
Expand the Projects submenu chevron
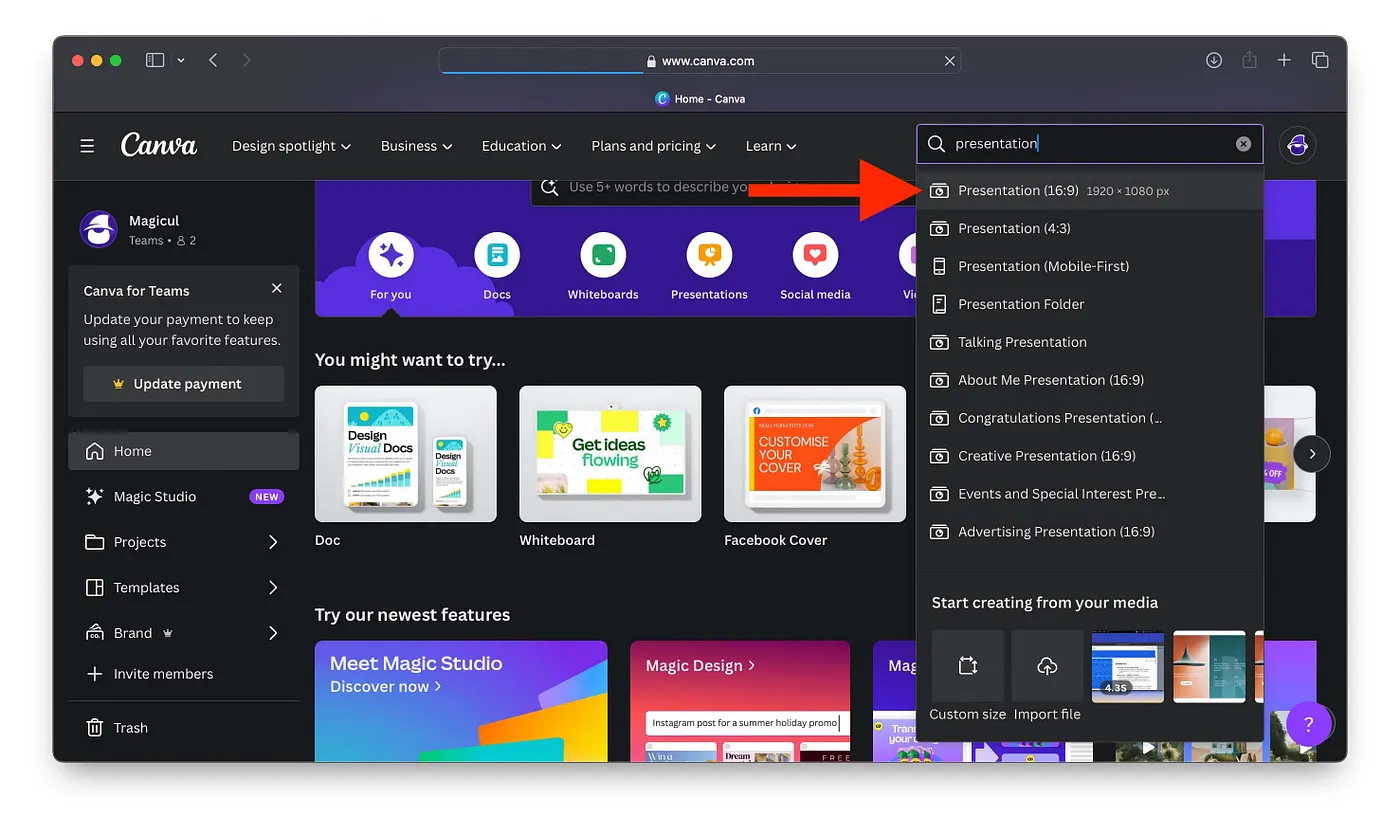coord(273,542)
